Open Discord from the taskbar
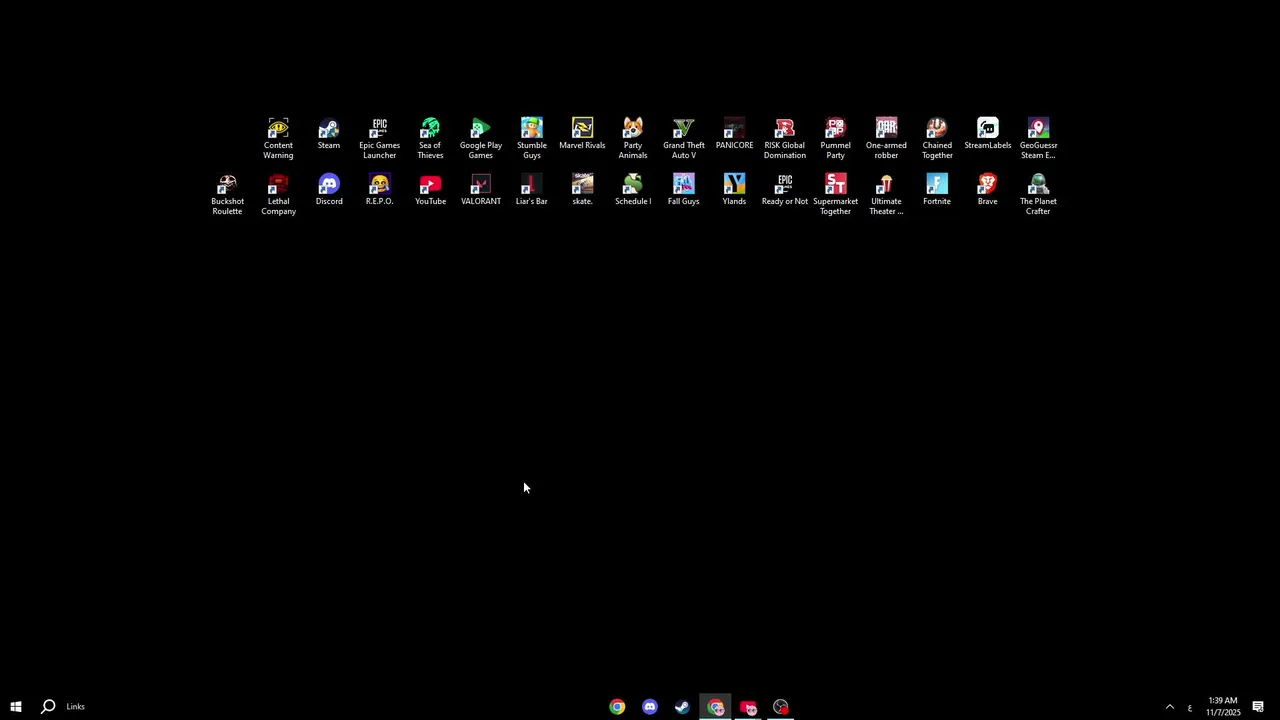Viewport: 1280px width, 720px height. pos(650,707)
